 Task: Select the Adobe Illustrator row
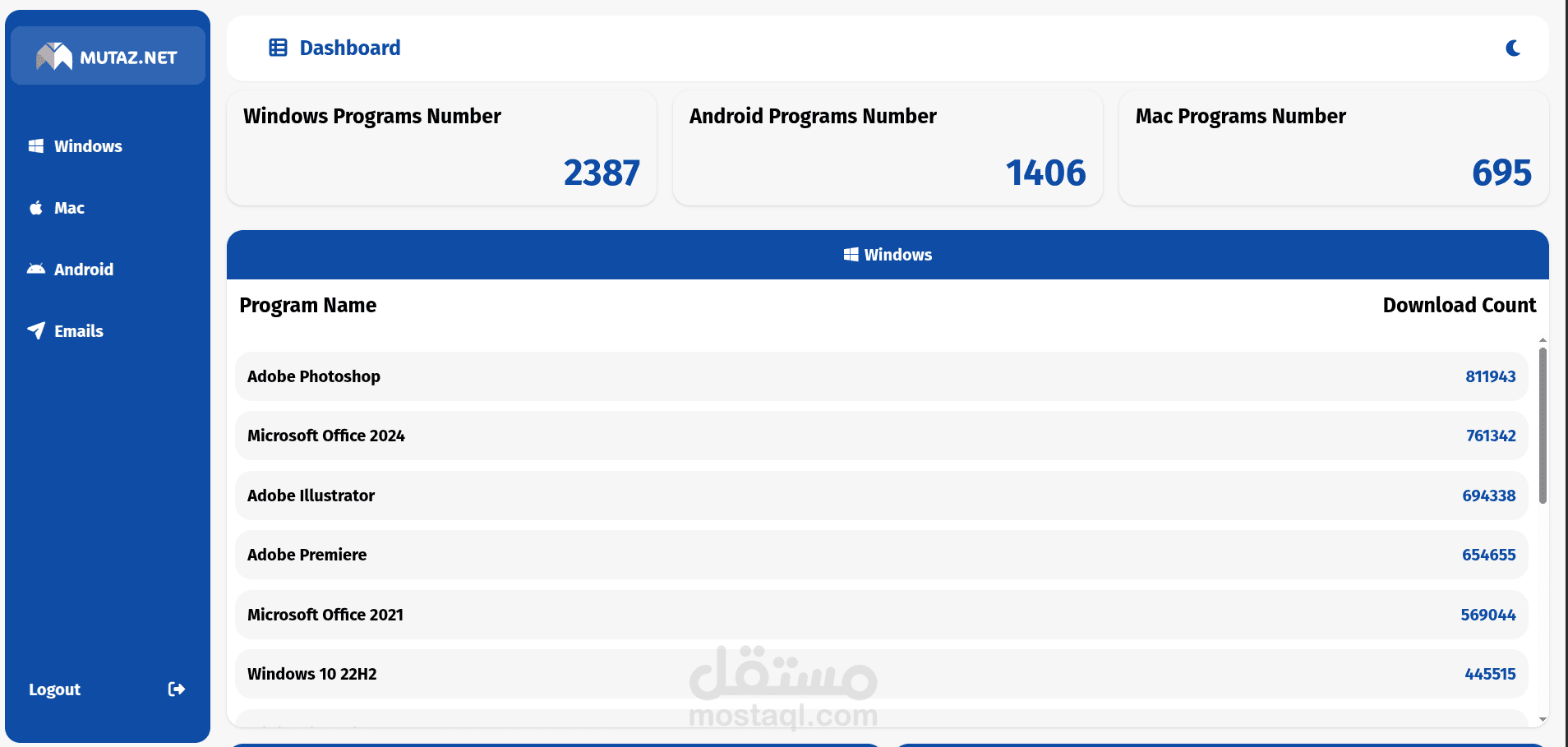click(881, 496)
